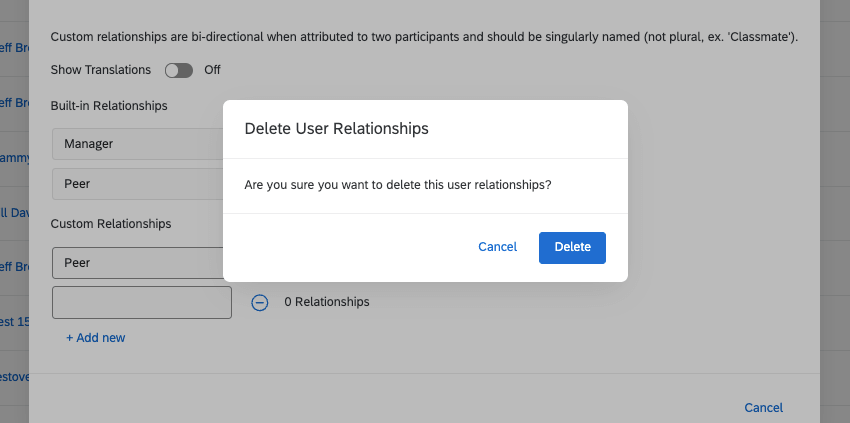
Task: Click the + Add new link
Action: 96,338
